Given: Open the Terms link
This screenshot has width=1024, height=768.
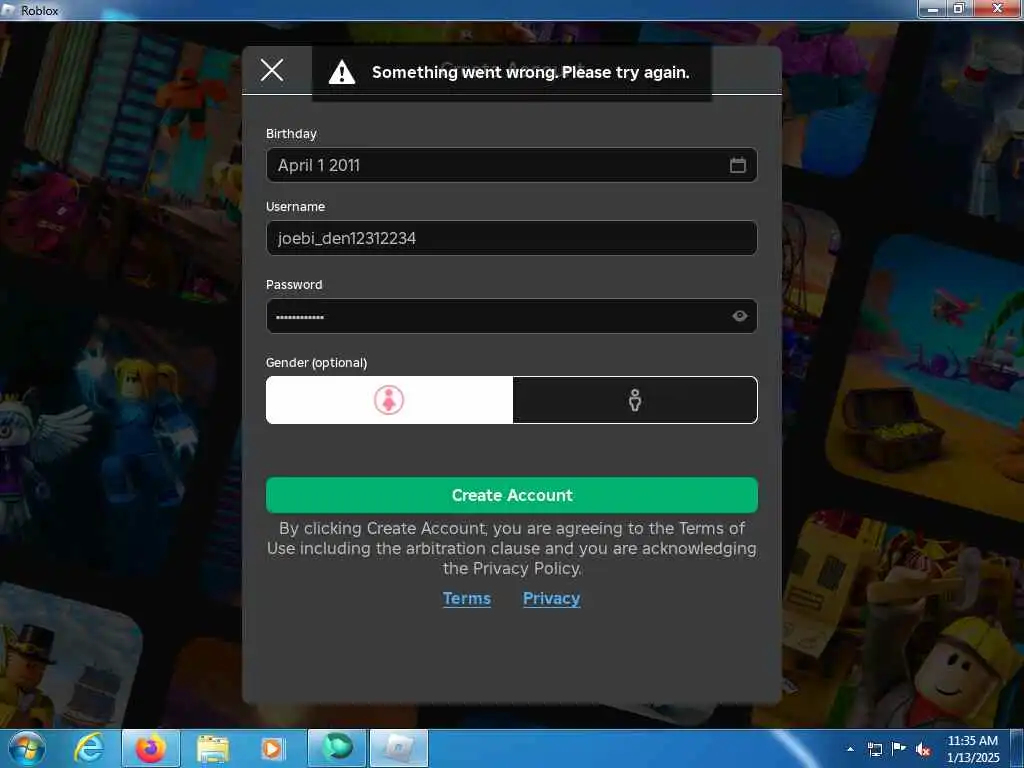Looking at the screenshot, I should click(x=466, y=598).
